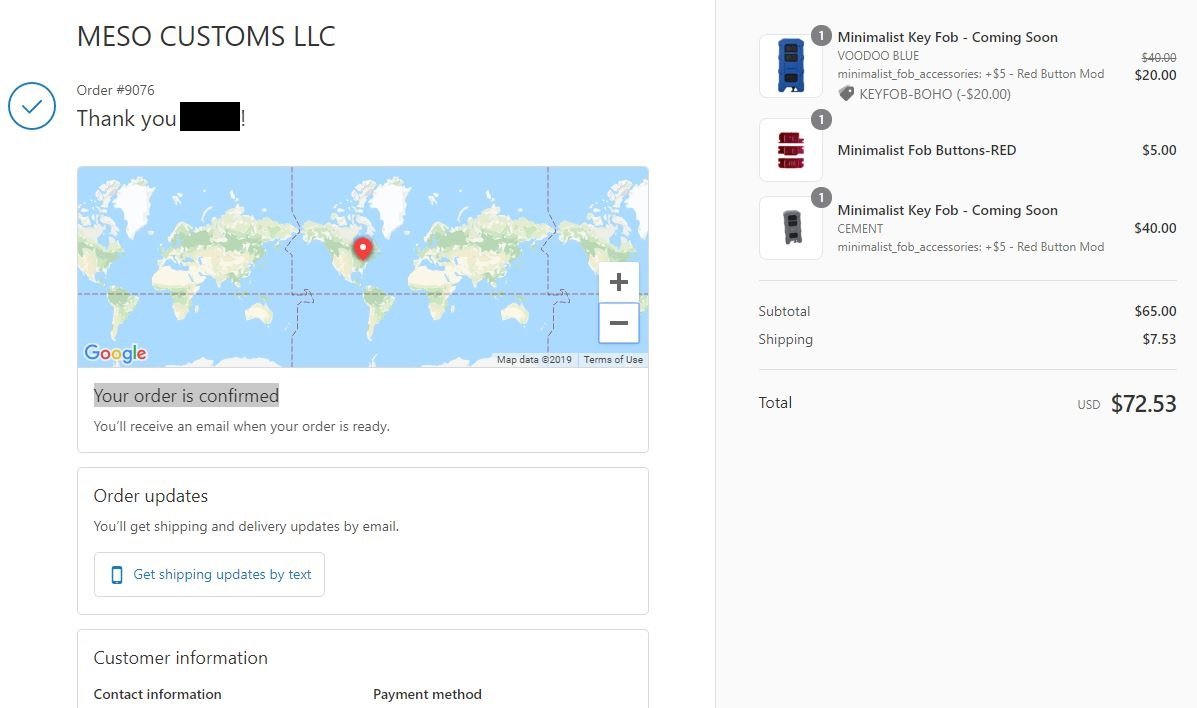1197x708 pixels.
Task: Get shipping updates by text
Action: pyautogui.click(x=209, y=574)
